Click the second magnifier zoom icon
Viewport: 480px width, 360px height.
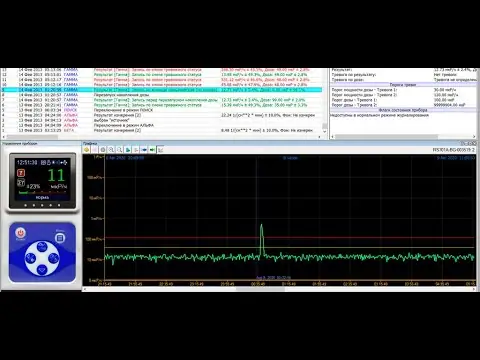coord(119,150)
